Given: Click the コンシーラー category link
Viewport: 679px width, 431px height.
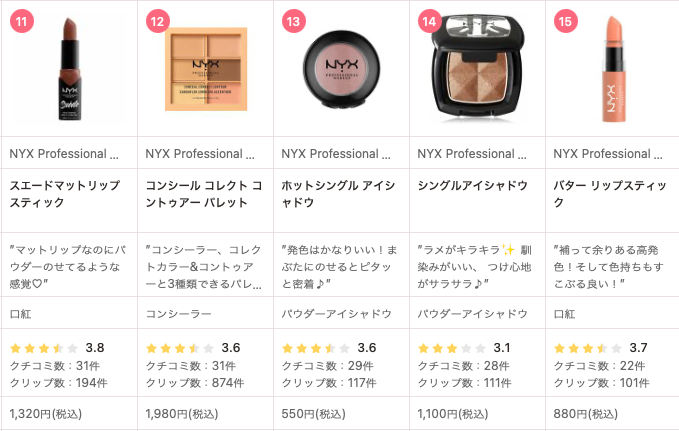Looking at the screenshot, I should (x=178, y=314).
